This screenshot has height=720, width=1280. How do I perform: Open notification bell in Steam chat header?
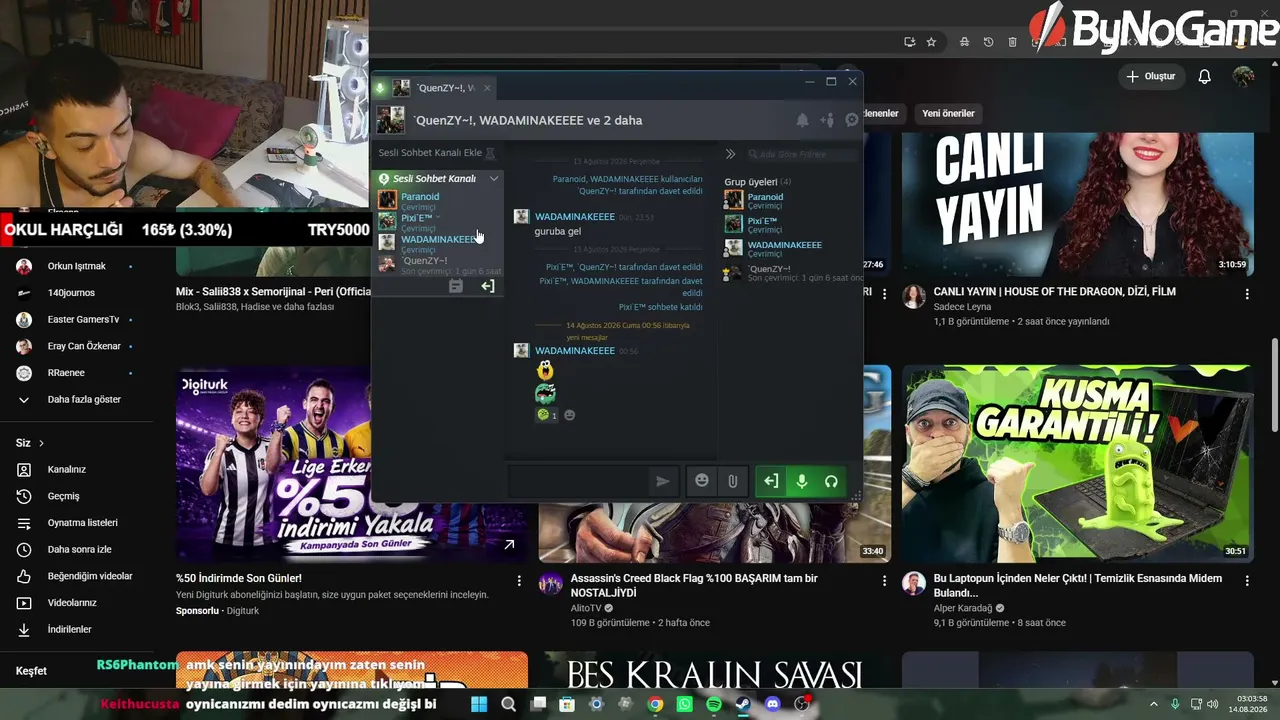pyautogui.click(x=802, y=120)
